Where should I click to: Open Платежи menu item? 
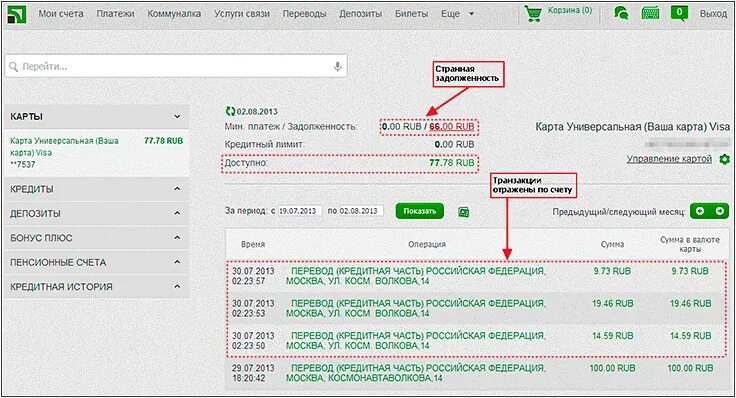click(115, 14)
